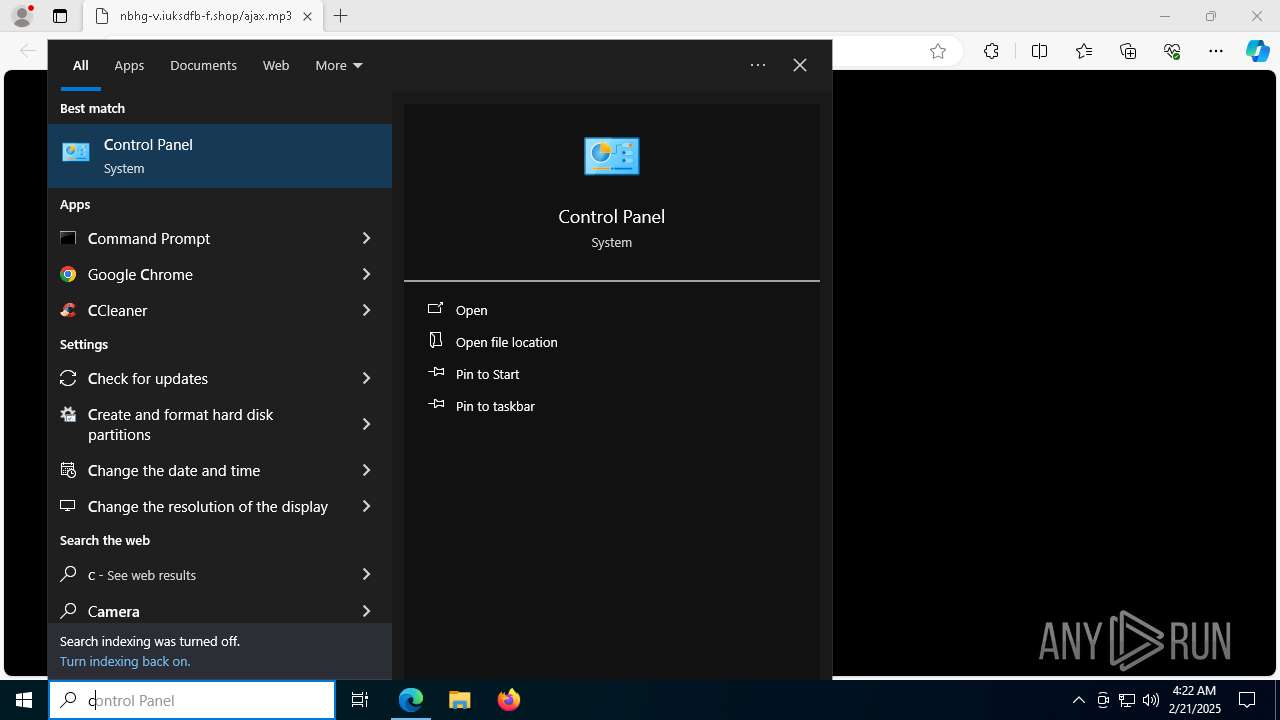Viewport: 1280px width, 720px height.
Task: Expand Google Chrome result arrow
Action: point(366,274)
